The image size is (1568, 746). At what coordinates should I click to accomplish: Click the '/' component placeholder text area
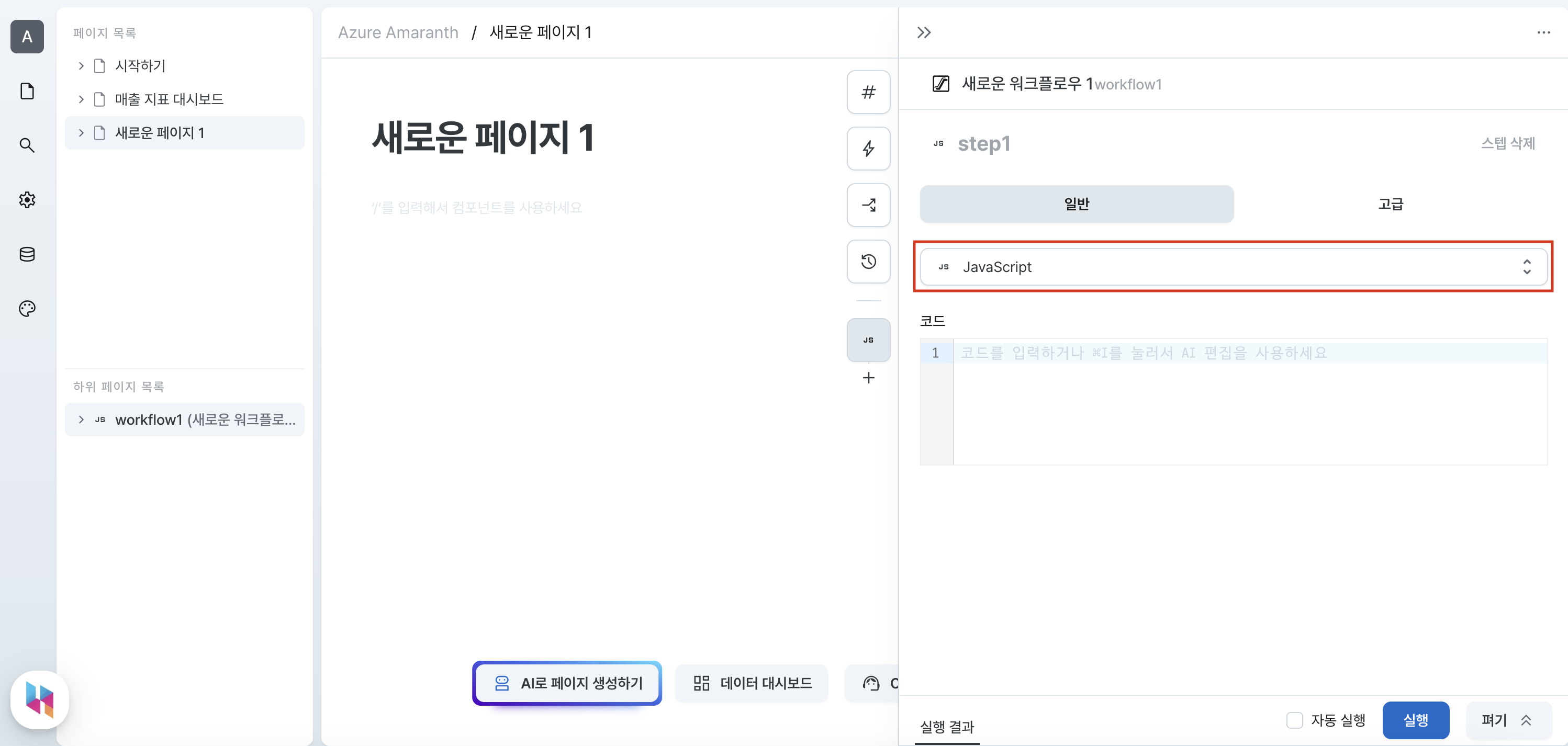coord(477,208)
